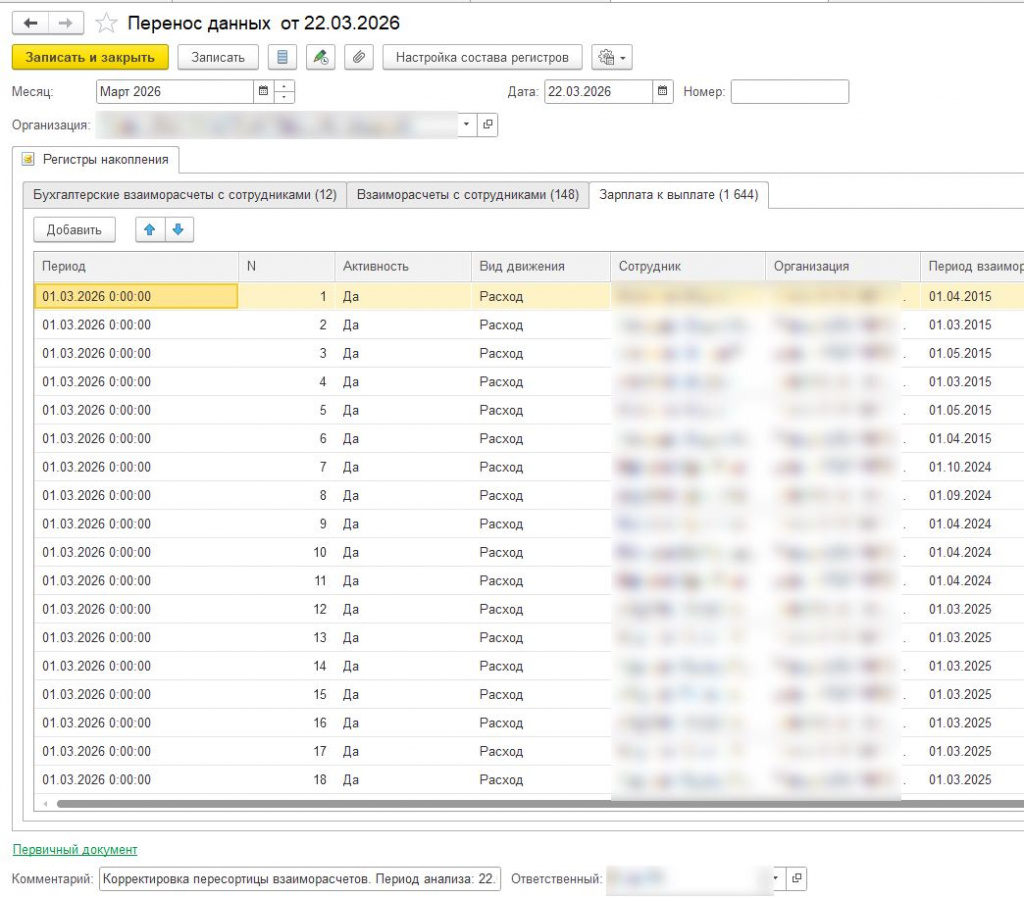Switch to Взаиморасчеты с сотрудниками (148) tab
Viewport: 1024px width, 897px height.
[468, 195]
